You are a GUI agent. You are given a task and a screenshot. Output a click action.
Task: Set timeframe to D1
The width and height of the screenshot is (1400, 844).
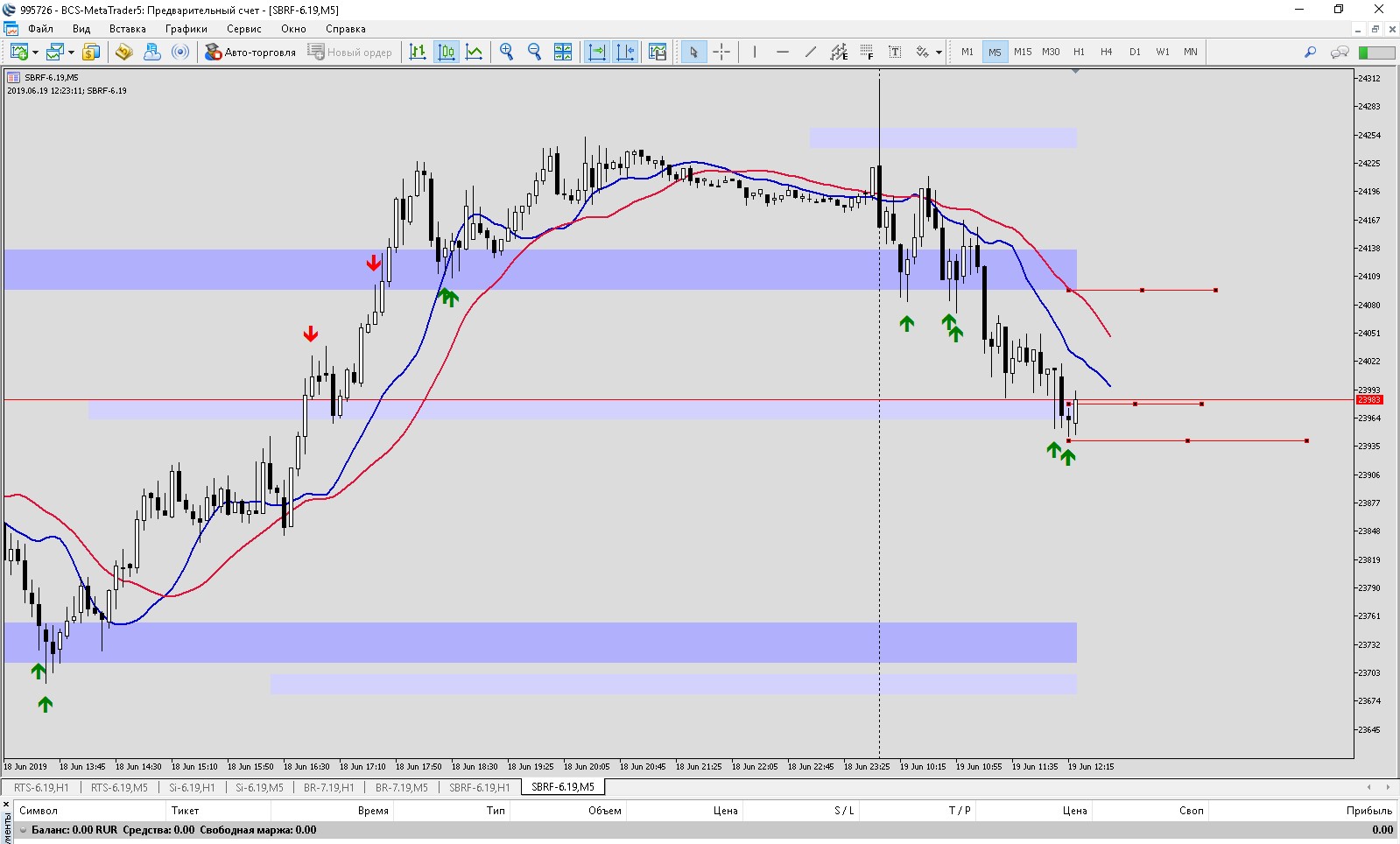(1135, 53)
